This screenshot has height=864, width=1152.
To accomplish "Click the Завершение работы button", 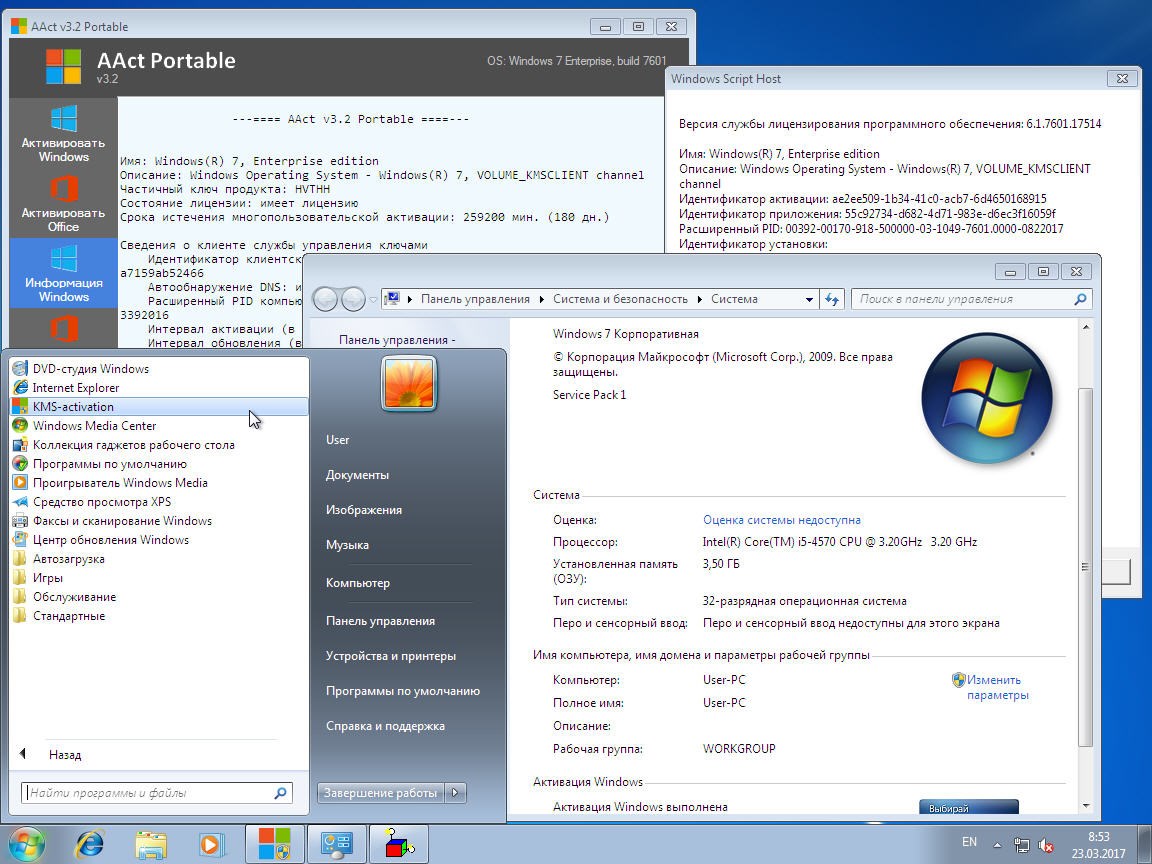I will tap(381, 793).
